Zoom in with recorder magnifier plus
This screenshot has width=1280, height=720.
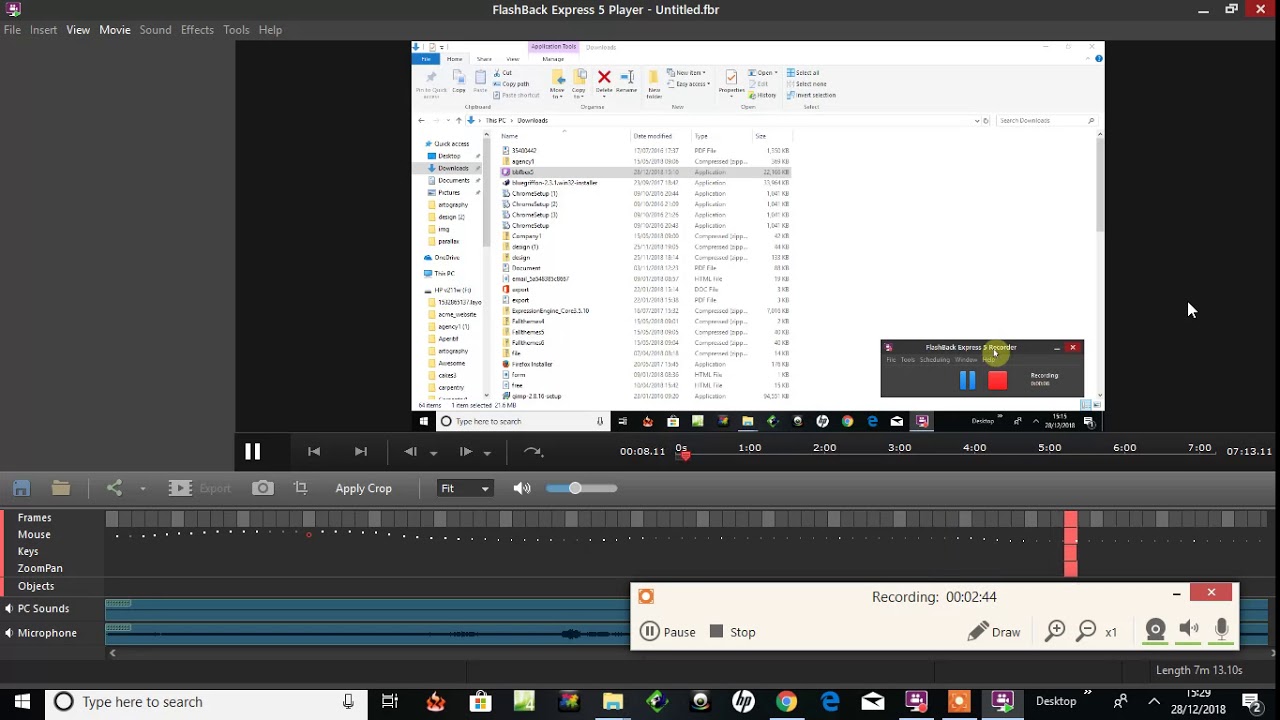coord(1055,631)
